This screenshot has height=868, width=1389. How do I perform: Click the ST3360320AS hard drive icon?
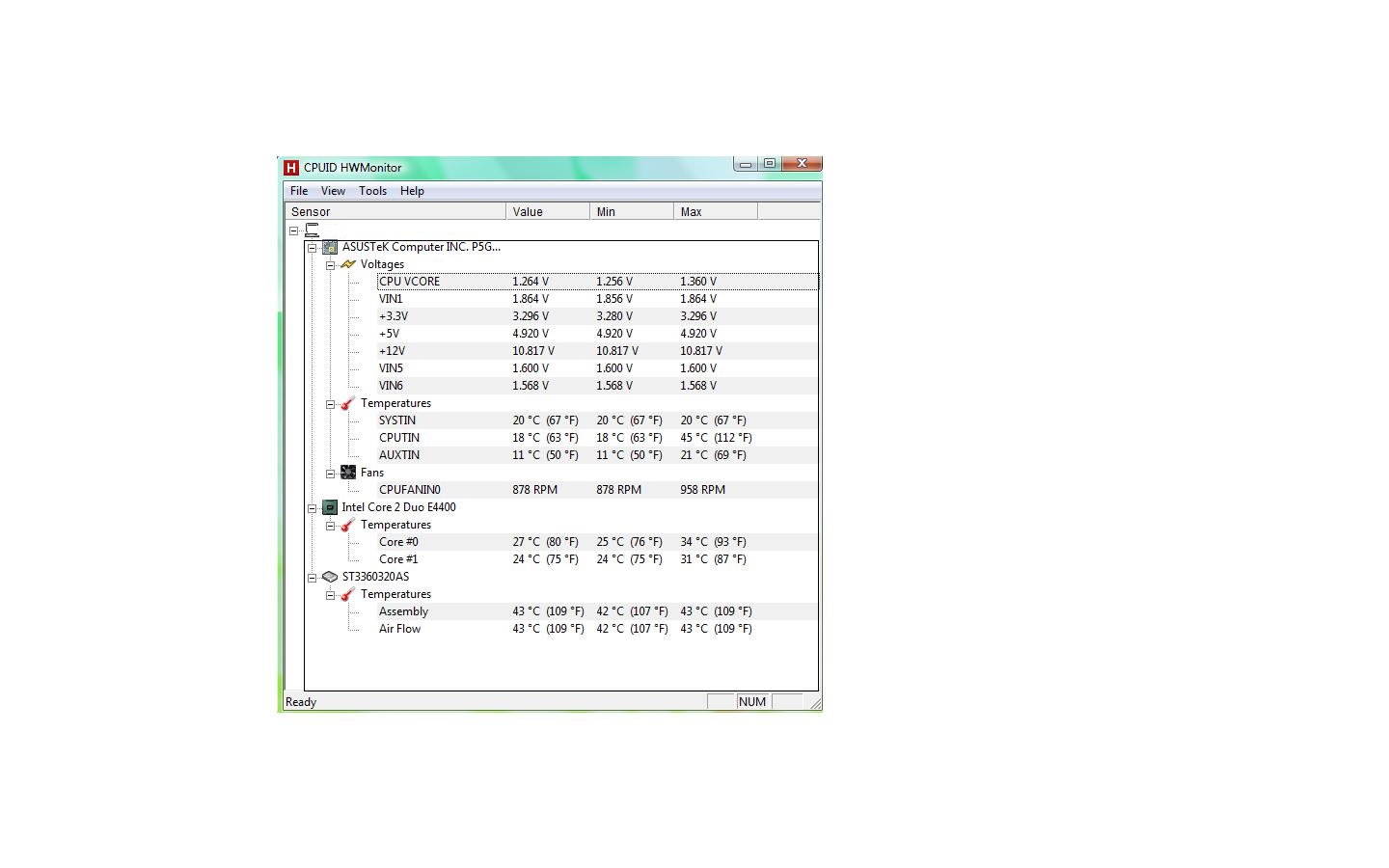[x=330, y=577]
